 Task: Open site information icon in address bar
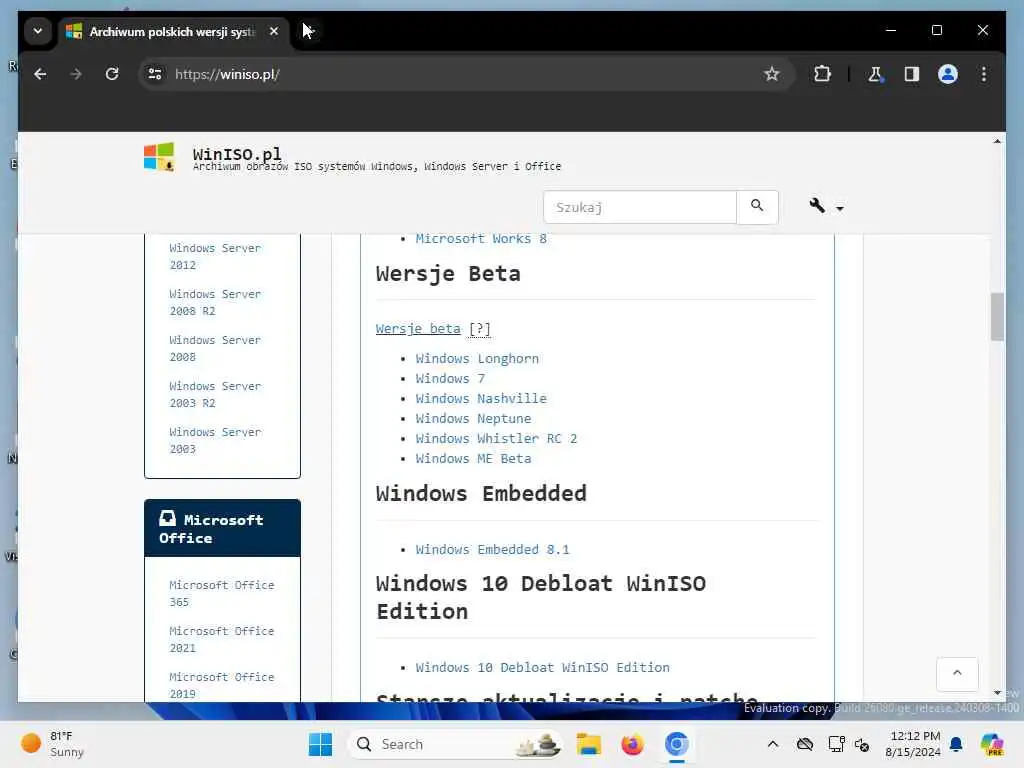pos(155,74)
